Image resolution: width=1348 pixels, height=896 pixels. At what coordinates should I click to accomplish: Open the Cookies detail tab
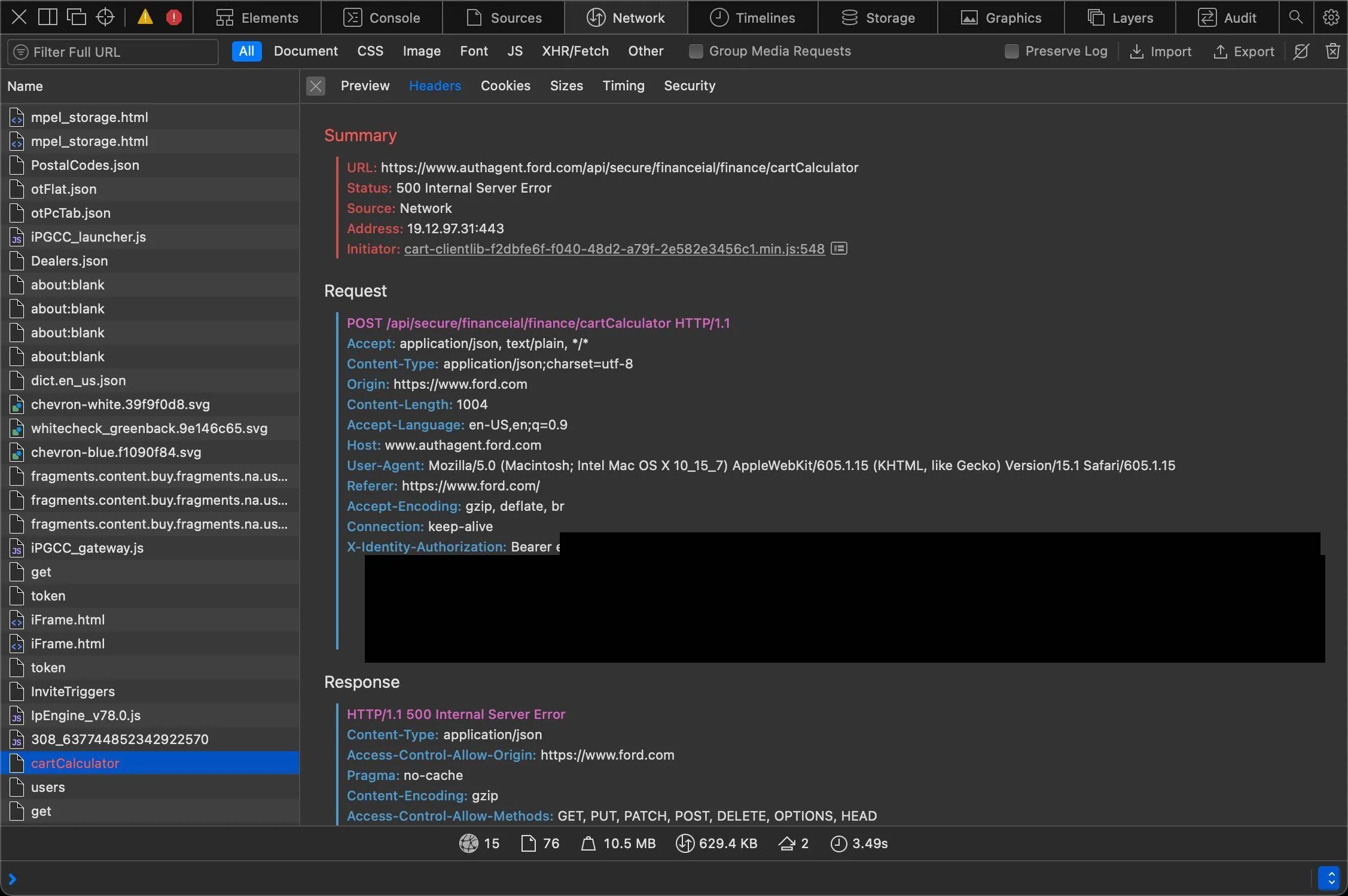505,86
